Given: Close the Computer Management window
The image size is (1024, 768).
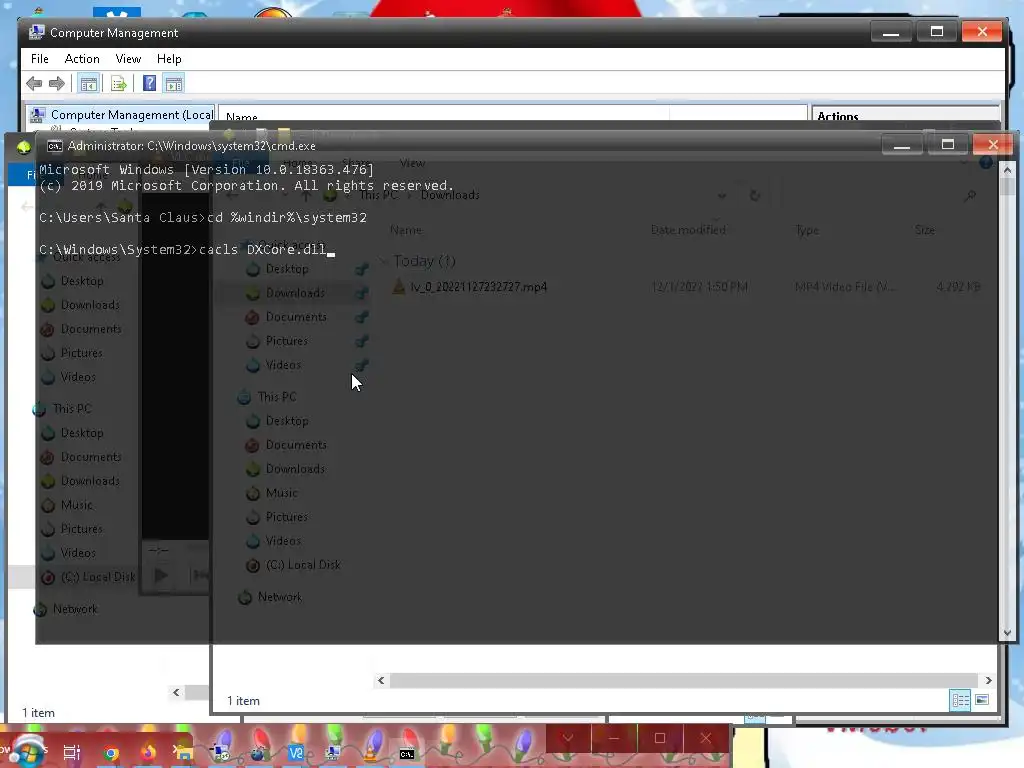Looking at the screenshot, I should tap(982, 32).
